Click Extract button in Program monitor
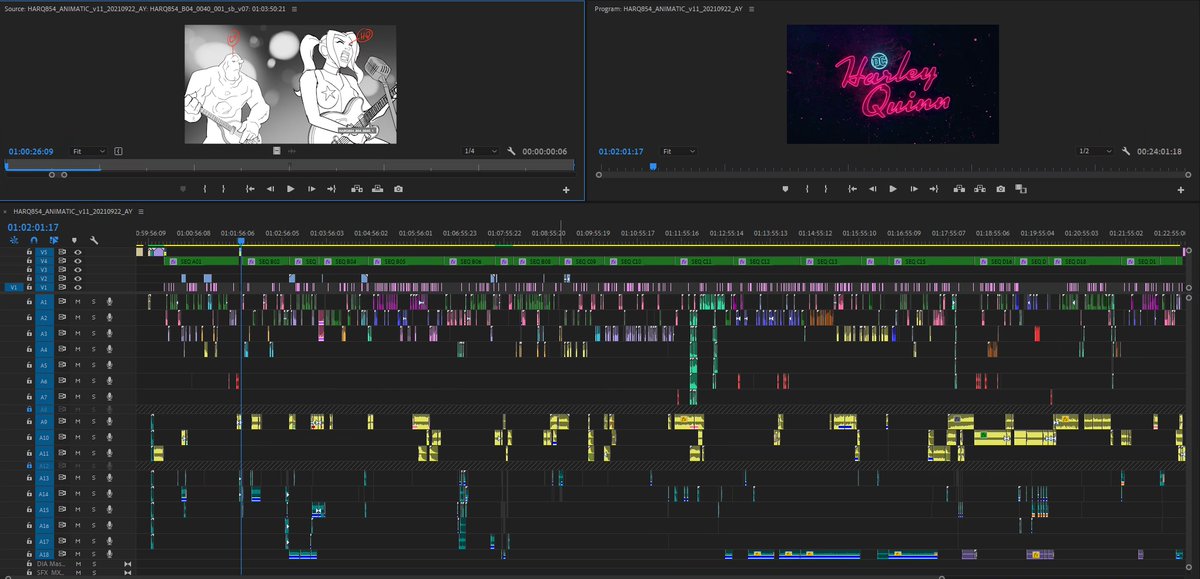Screen dimensions: 1200x579 point(980,188)
